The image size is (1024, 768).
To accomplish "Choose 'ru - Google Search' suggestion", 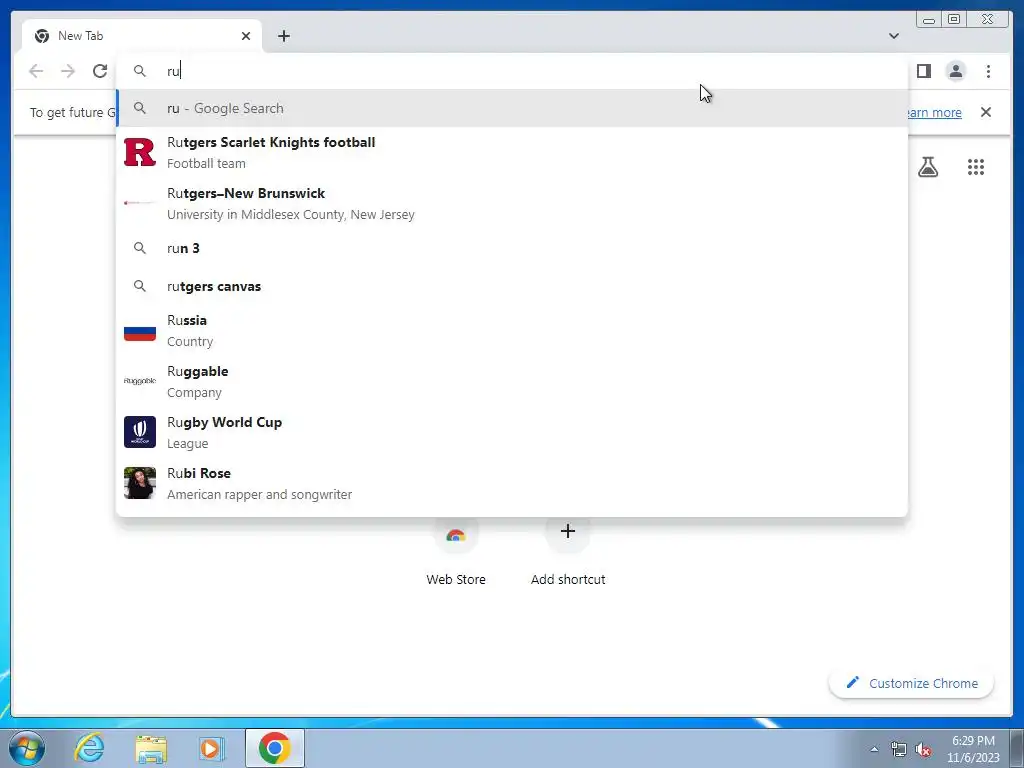I will pyautogui.click(x=512, y=108).
